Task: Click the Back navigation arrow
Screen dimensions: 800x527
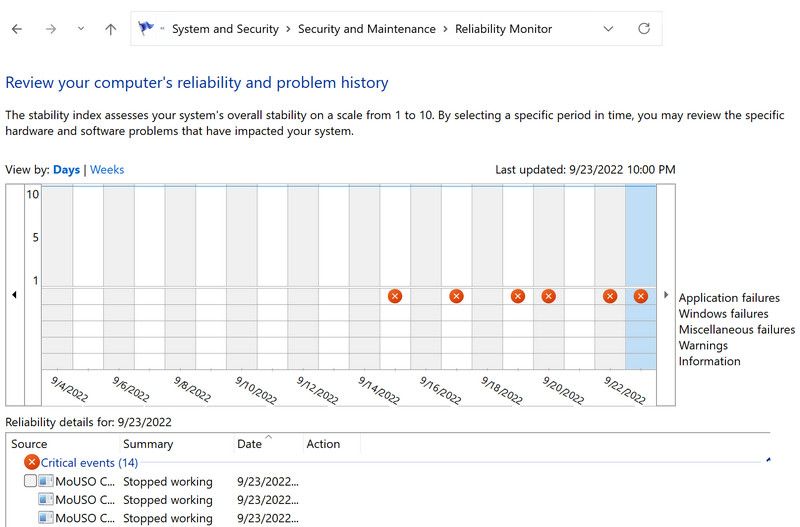Action: click(16, 29)
